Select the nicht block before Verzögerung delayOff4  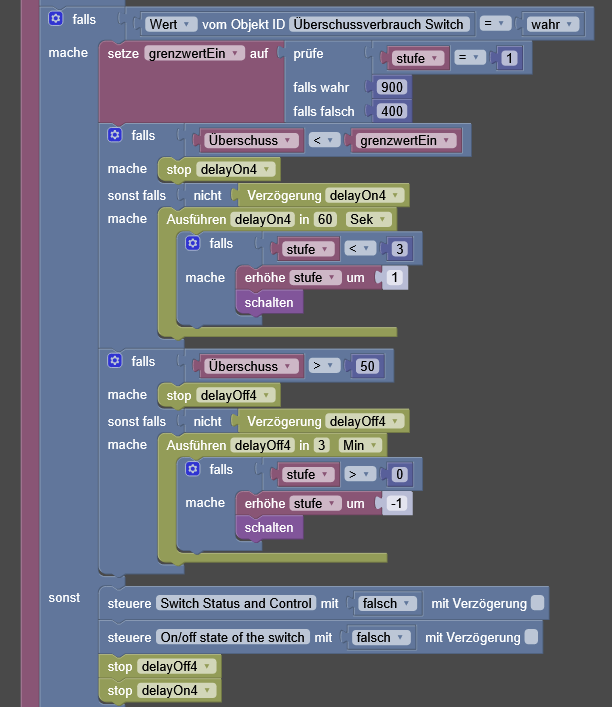(x=207, y=421)
